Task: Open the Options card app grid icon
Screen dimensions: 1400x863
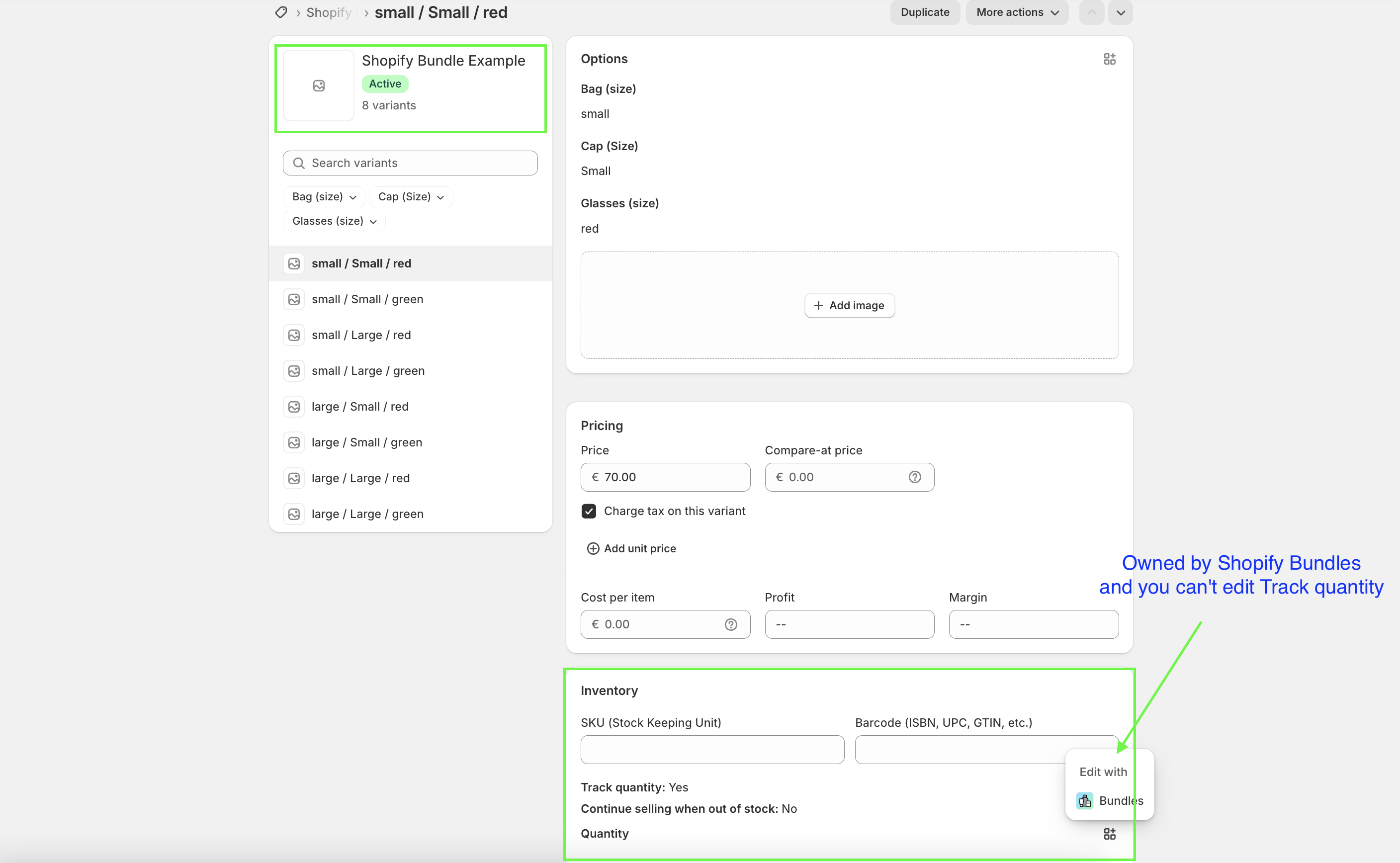Action: point(1109,59)
